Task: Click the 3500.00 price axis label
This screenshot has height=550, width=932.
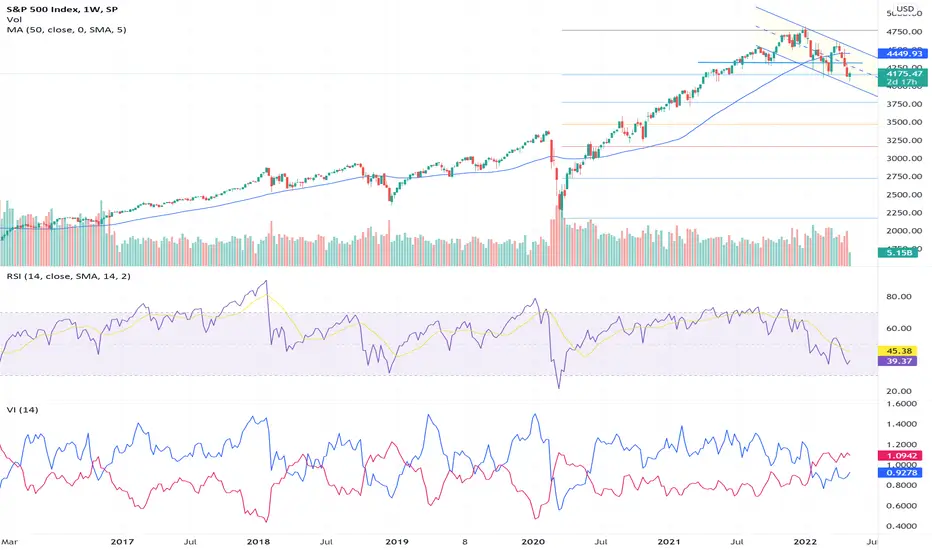Action: (904, 122)
